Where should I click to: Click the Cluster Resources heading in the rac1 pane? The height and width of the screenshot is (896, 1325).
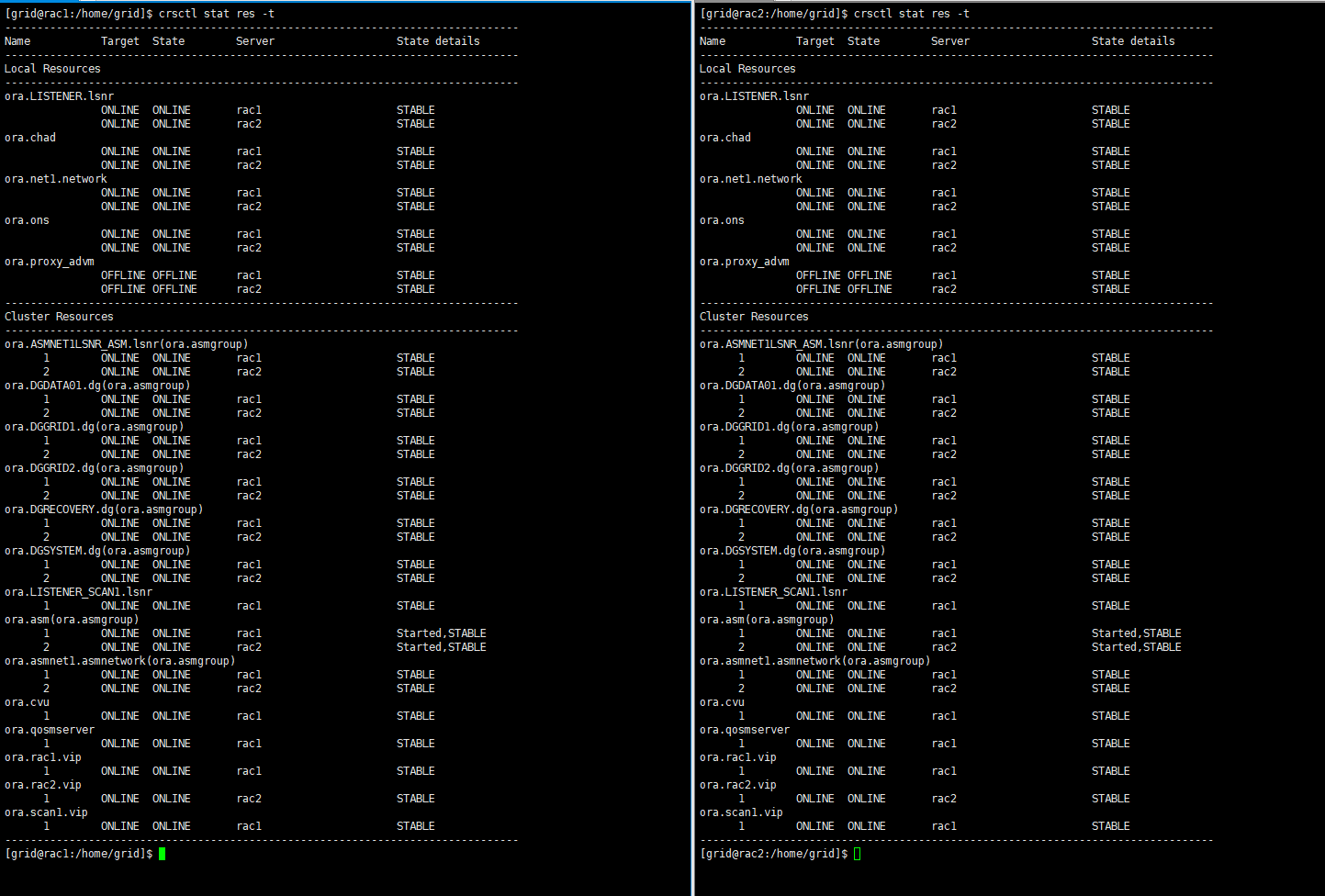click(59, 317)
